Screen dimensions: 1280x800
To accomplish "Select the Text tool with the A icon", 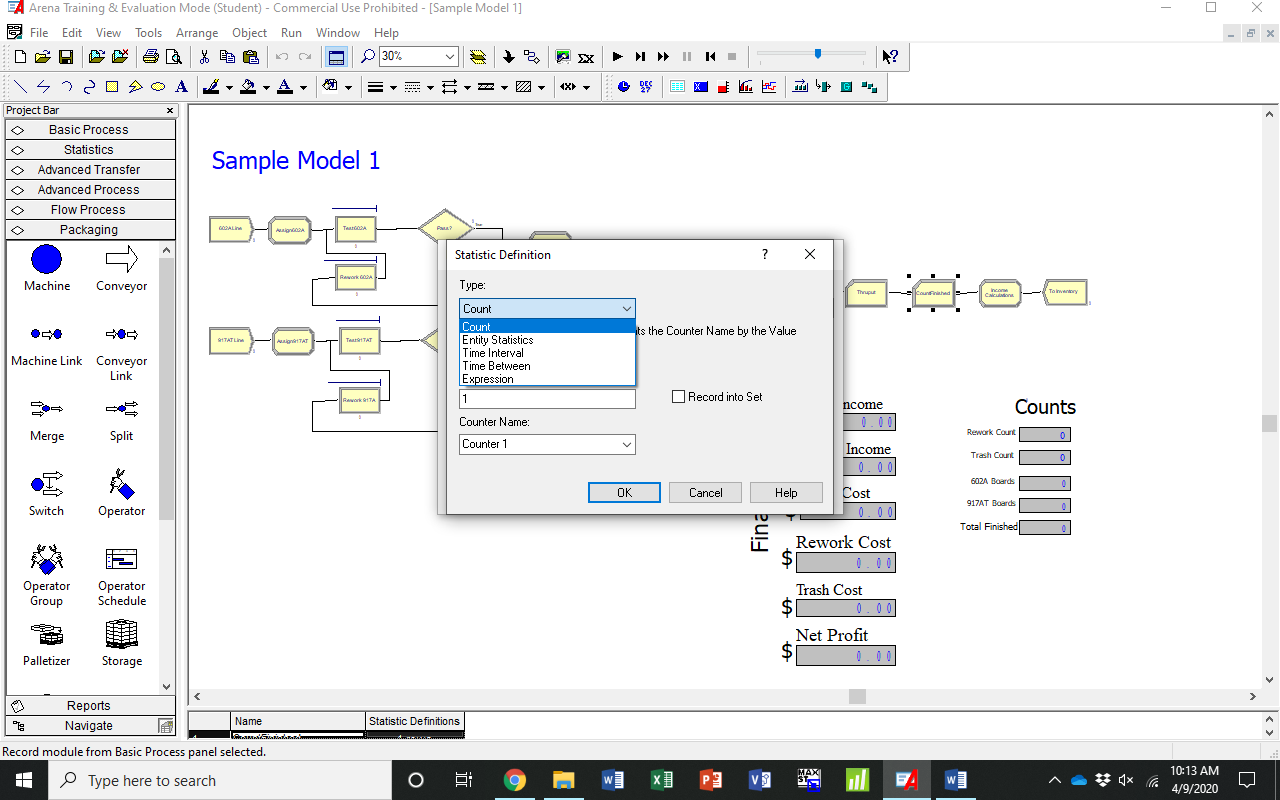I will (x=181, y=87).
